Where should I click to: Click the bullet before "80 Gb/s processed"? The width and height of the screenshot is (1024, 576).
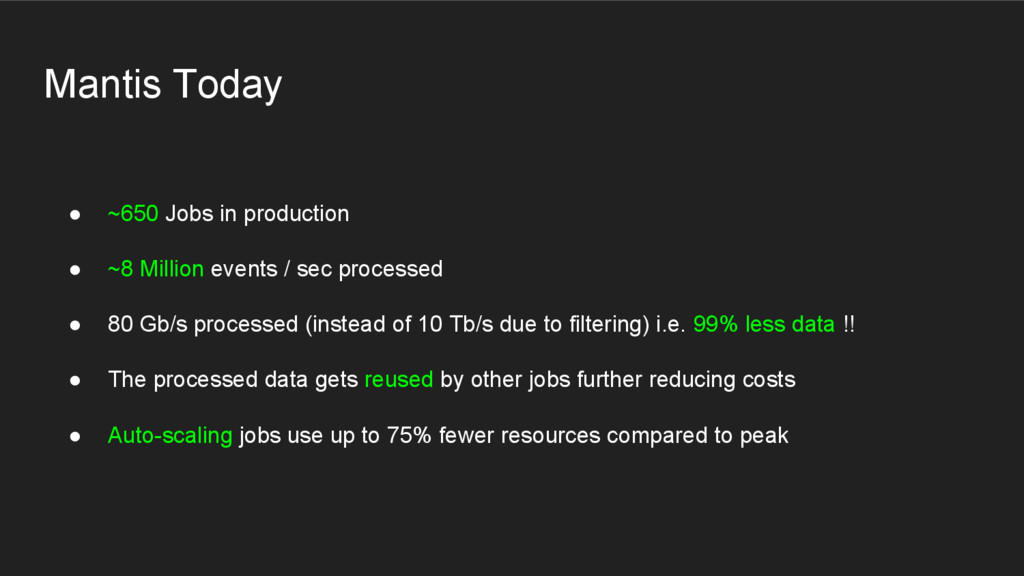pyautogui.click(x=75, y=326)
